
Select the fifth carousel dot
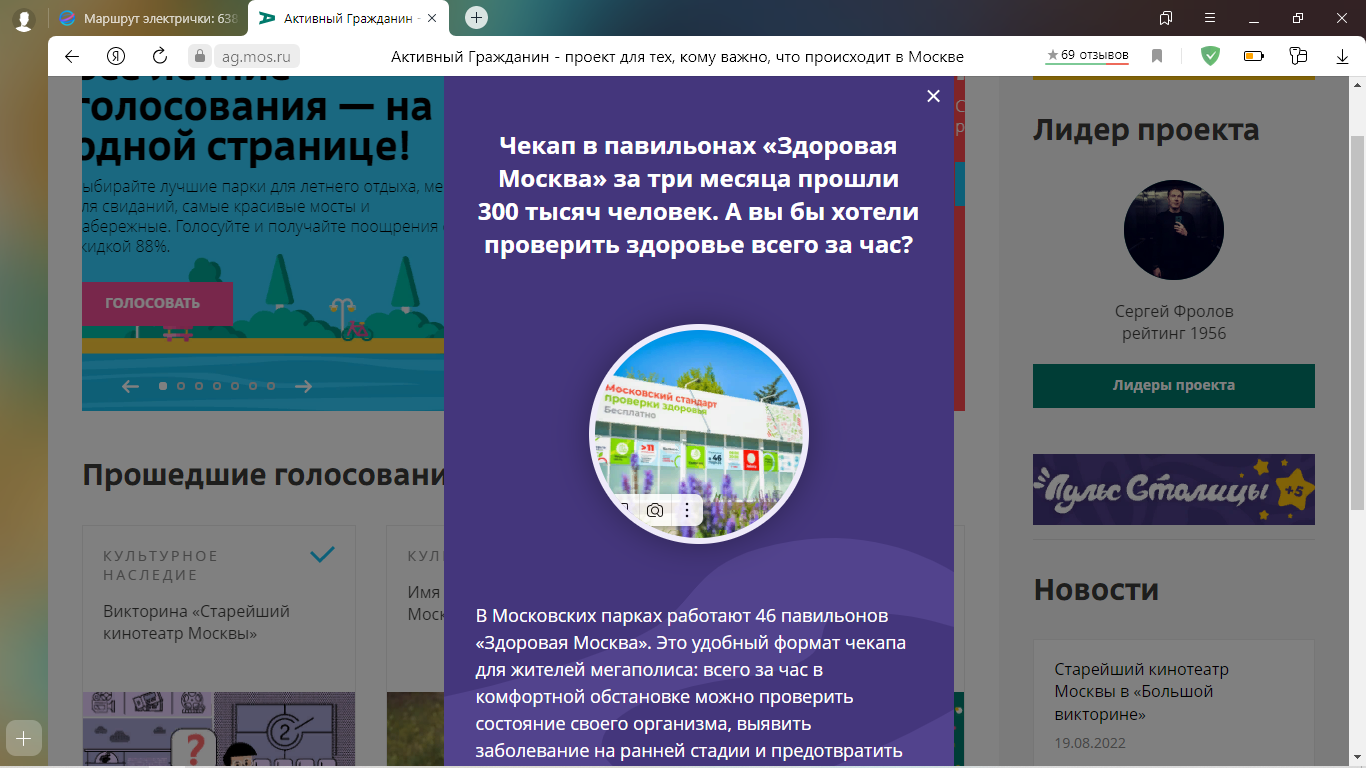click(235, 386)
